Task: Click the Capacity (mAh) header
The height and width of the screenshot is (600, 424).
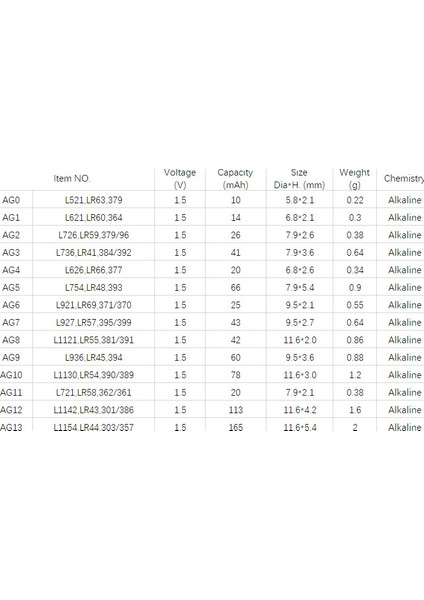Action: click(x=235, y=179)
